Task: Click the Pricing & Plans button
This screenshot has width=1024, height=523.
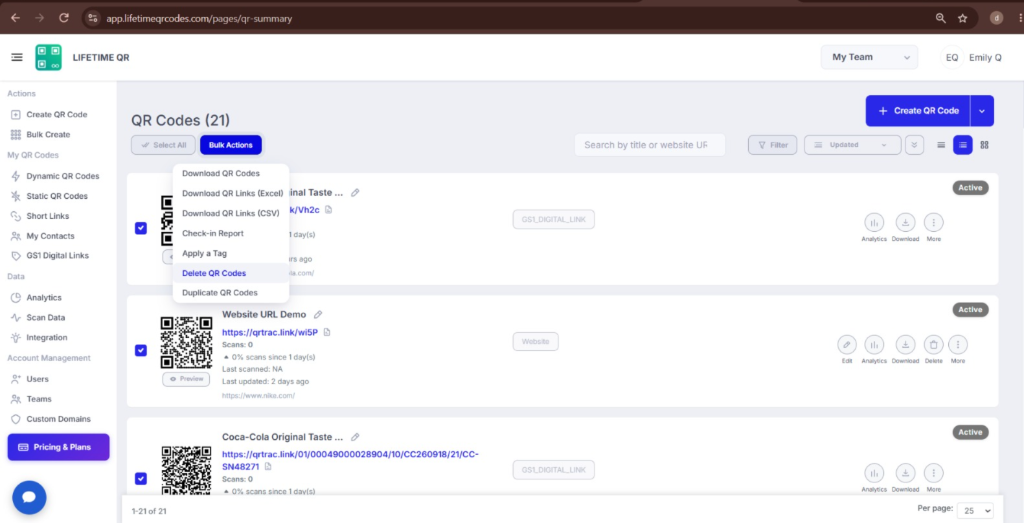Action: (59, 447)
